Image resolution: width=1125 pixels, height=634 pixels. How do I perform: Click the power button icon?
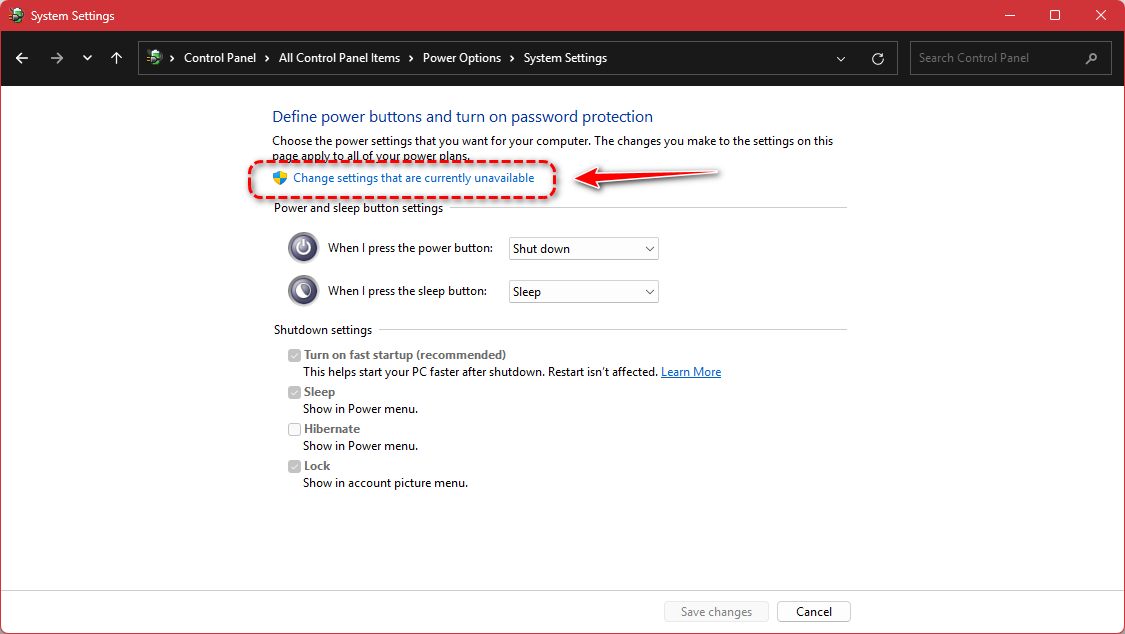[x=303, y=248]
